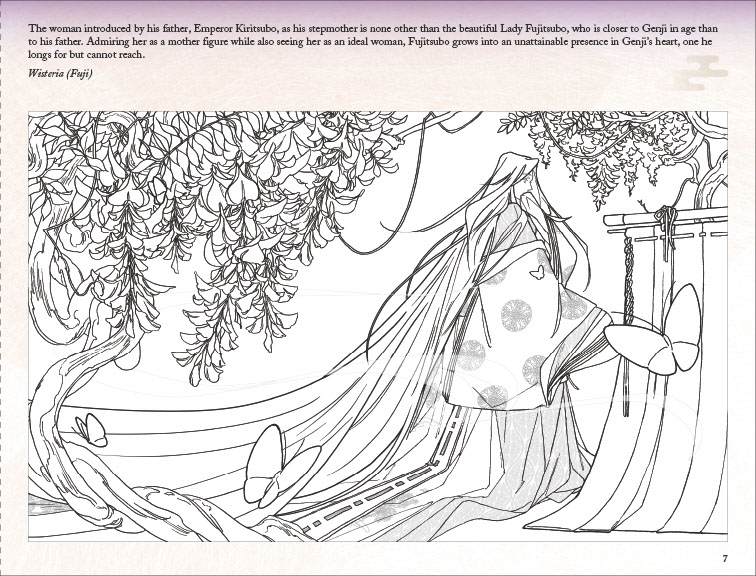This screenshot has width=756, height=576.
Task: Click the italic caption "Wisteria (Fuji)"
Action: coord(60,73)
